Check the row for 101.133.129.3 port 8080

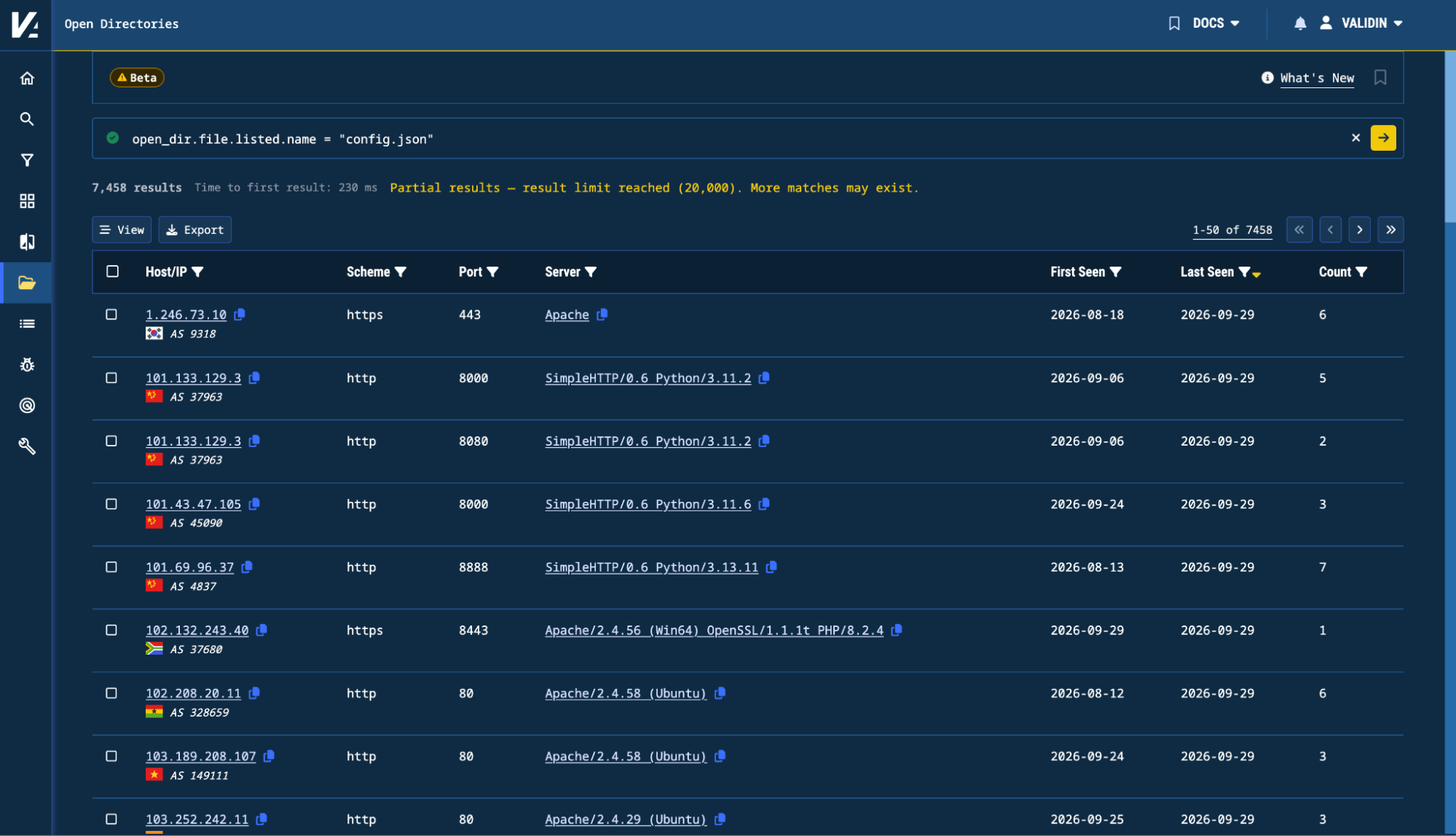pyautogui.click(x=111, y=441)
